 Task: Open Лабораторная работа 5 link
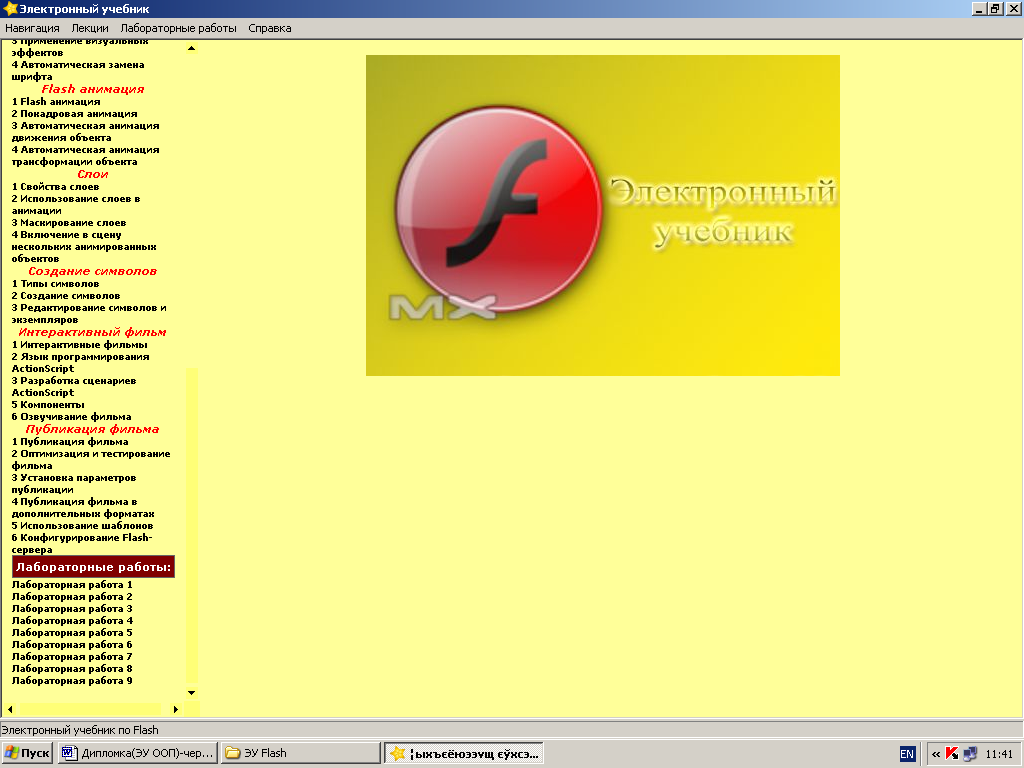(72, 633)
